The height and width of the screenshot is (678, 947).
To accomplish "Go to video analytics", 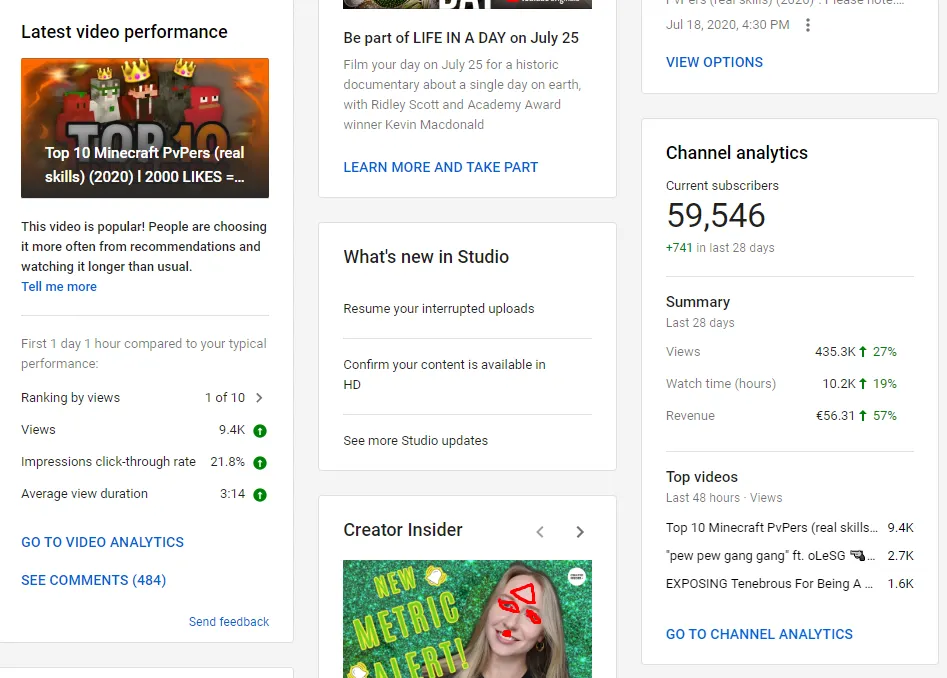I will click(103, 542).
